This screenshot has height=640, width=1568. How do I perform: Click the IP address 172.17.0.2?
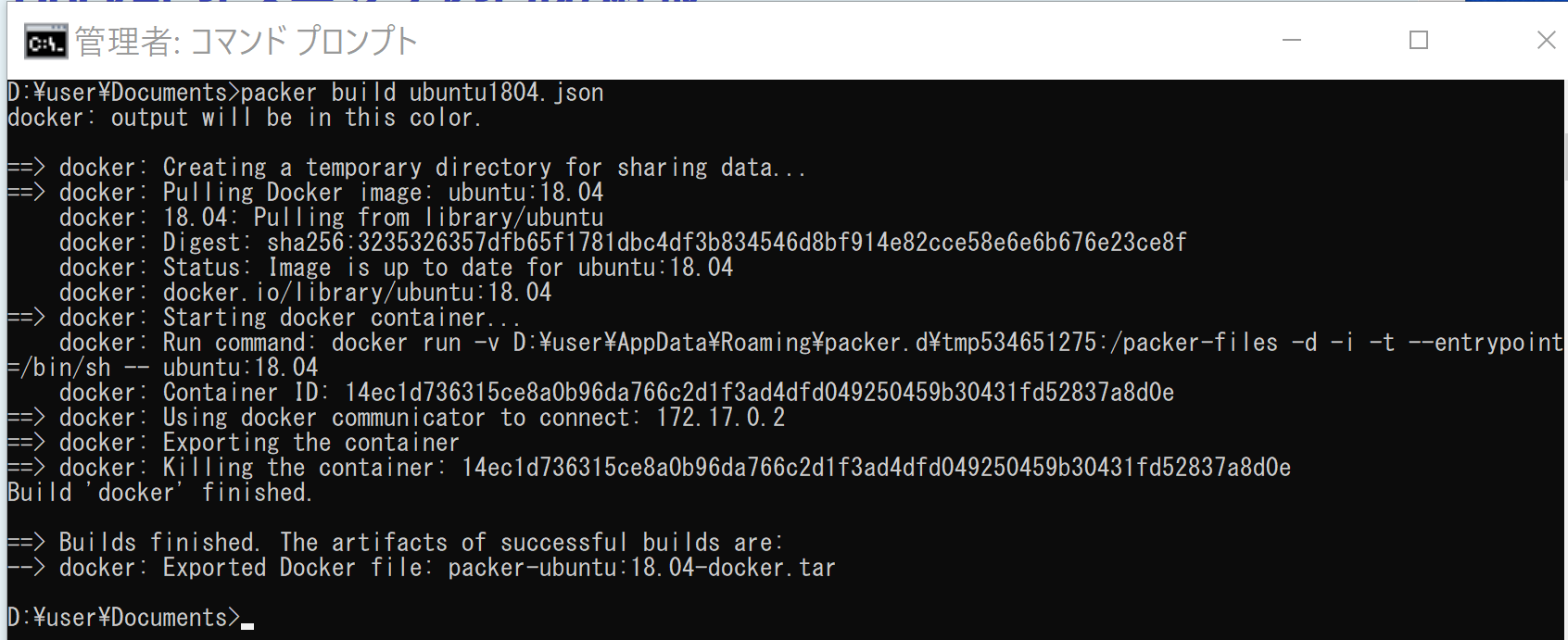pyautogui.click(x=721, y=418)
